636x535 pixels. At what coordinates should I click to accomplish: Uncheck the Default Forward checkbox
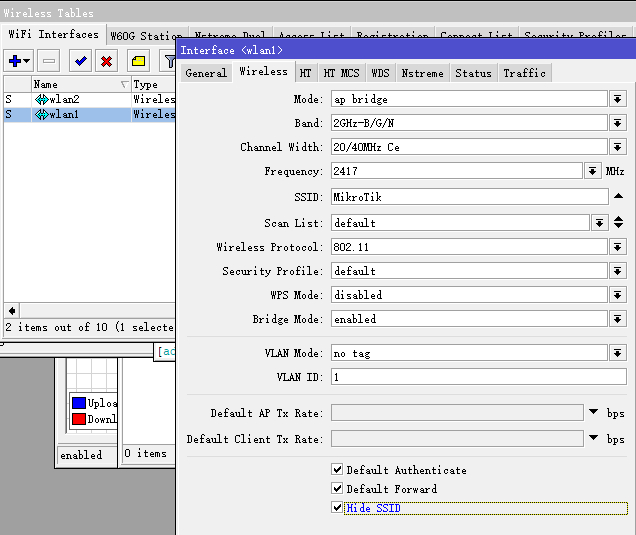click(x=337, y=489)
